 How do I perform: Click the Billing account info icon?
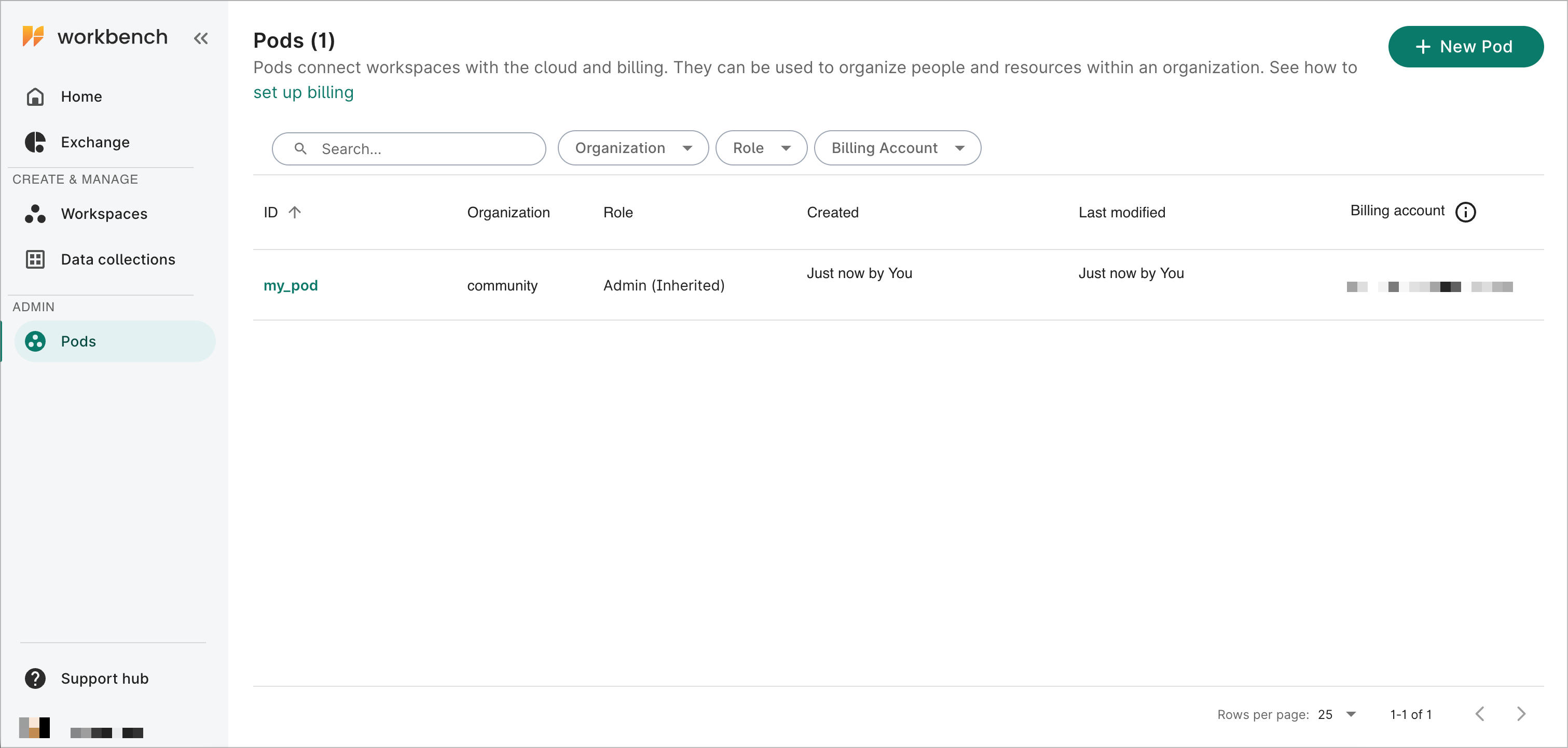click(x=1467, y=212)
